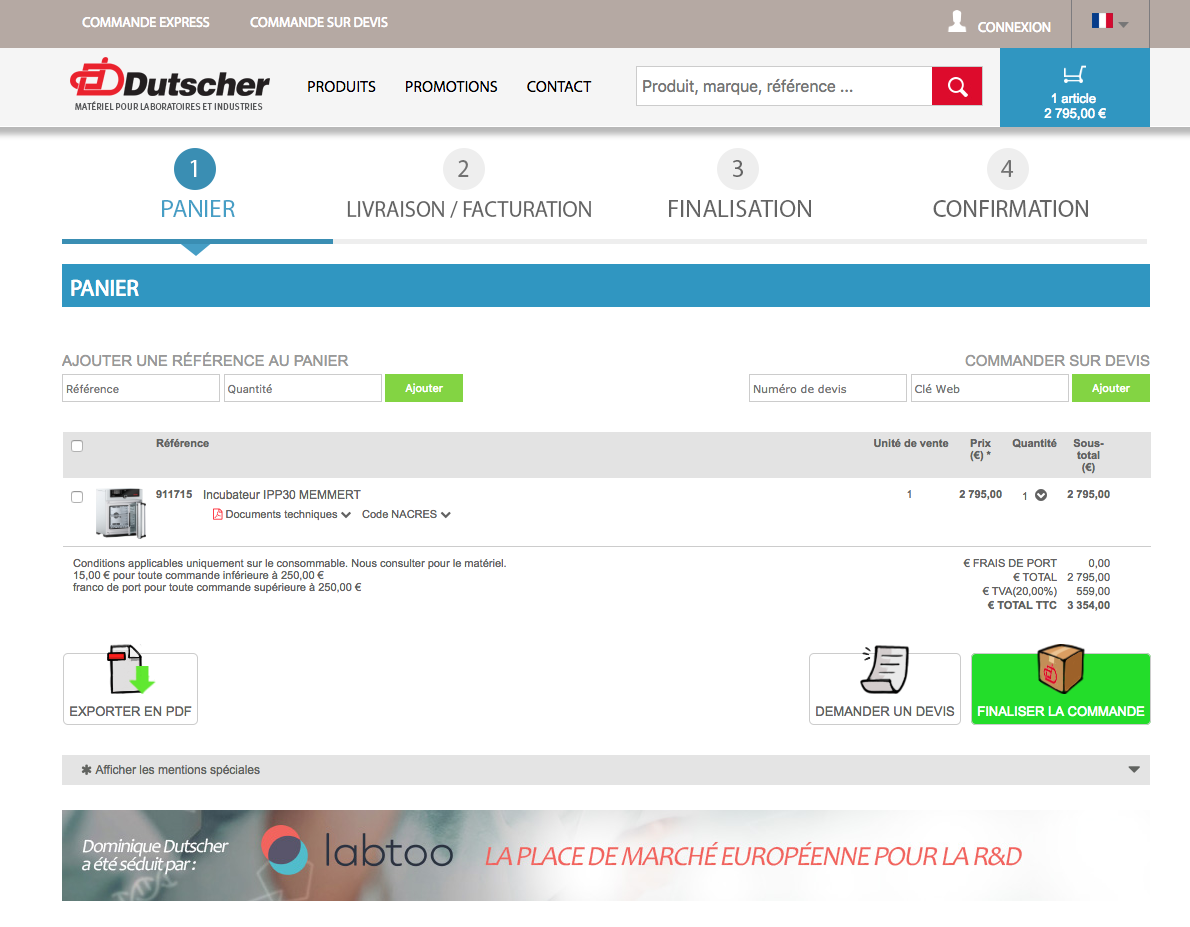The height and width of the screenshot is (927, 1190).
Task: Click the 'Dominique Dutscher a été séduit par' text
Action: click(155, 855)
